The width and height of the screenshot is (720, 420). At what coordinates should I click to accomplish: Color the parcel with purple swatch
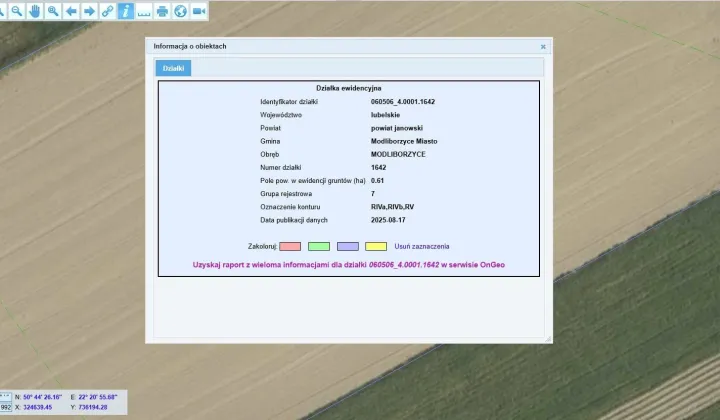pyautogui.click(x=348, y=246)
